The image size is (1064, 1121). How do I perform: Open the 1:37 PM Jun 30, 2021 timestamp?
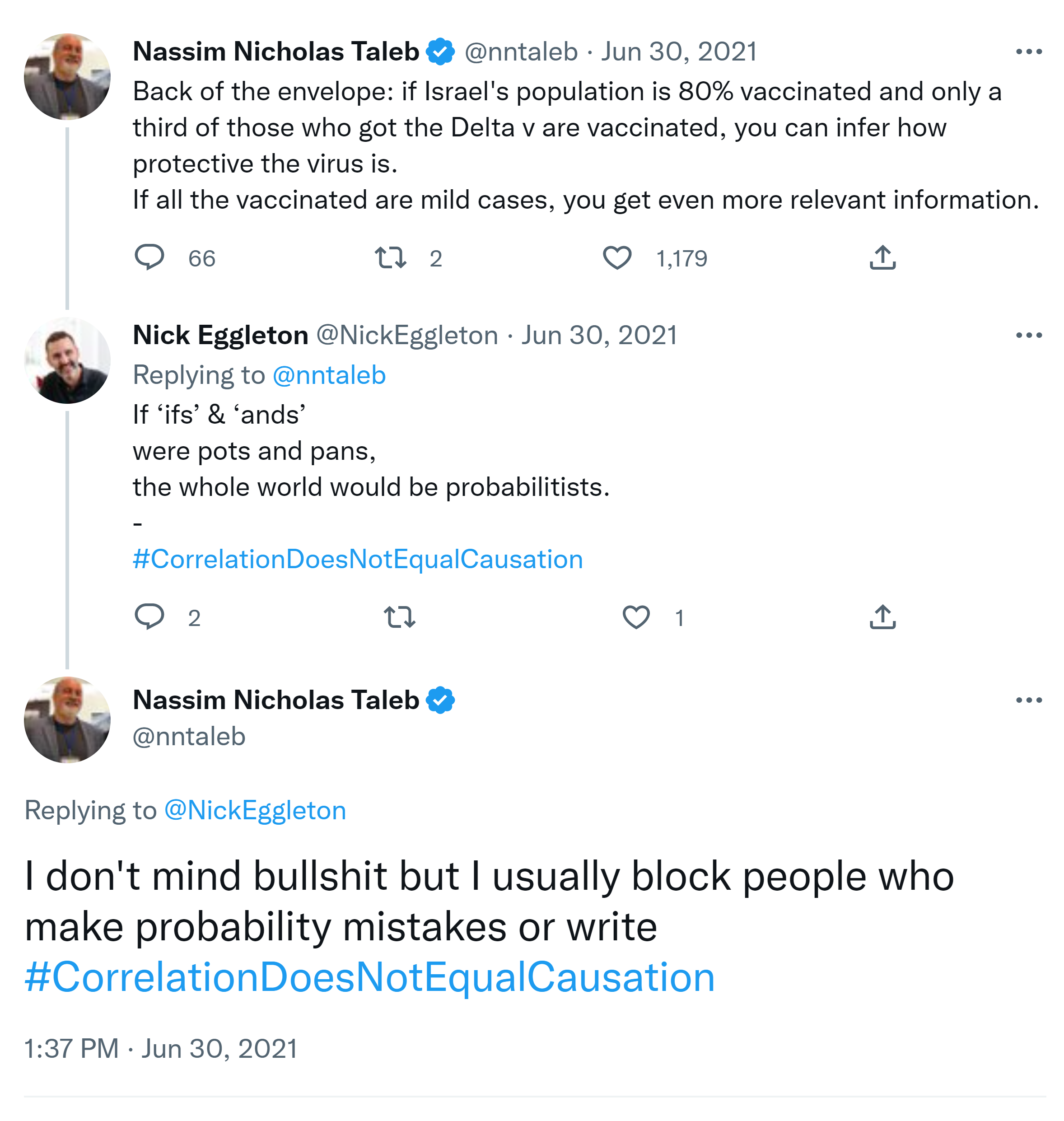point(160,1048)
